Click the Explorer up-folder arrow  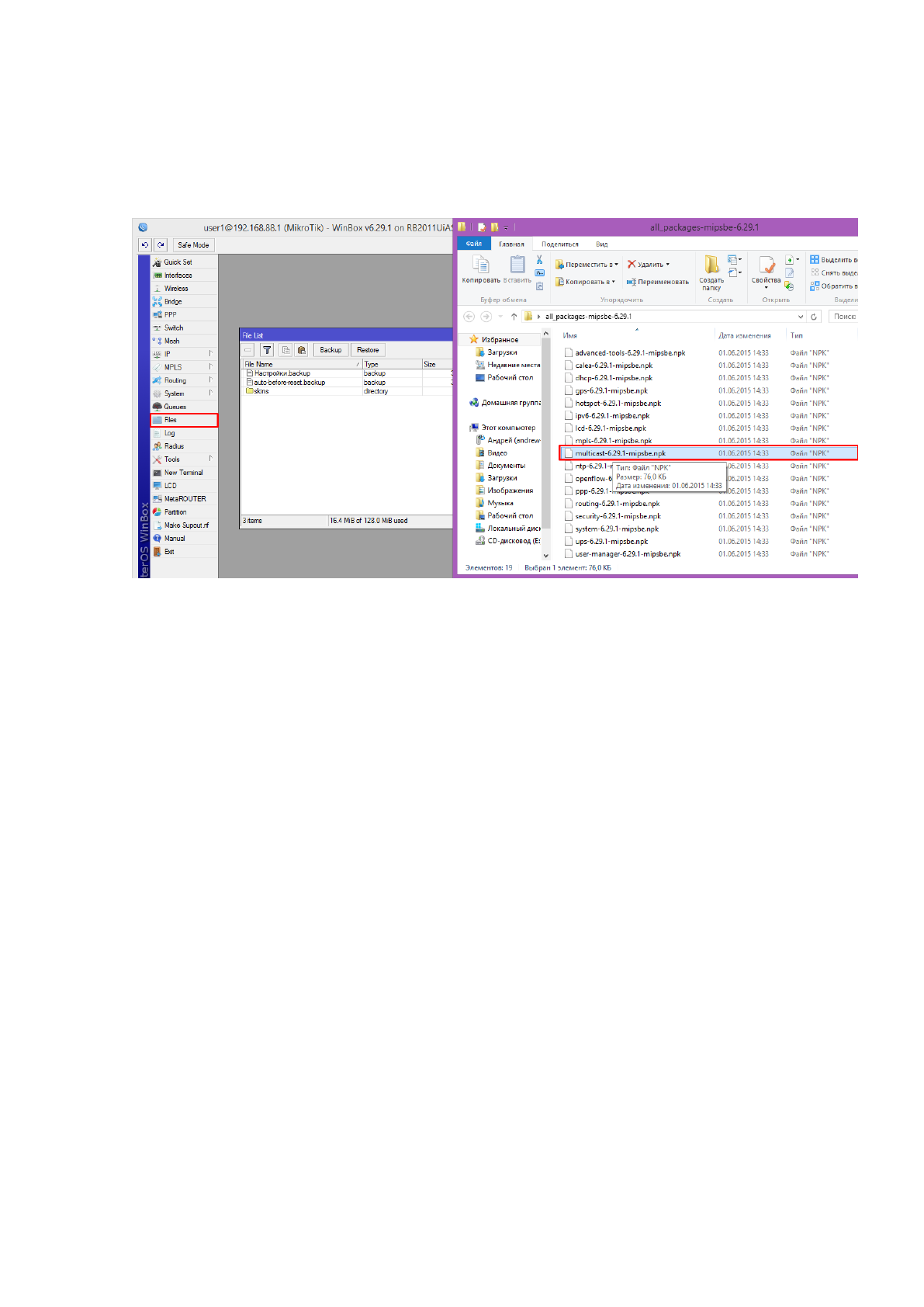pyautogui.click(x=514, y=317)
